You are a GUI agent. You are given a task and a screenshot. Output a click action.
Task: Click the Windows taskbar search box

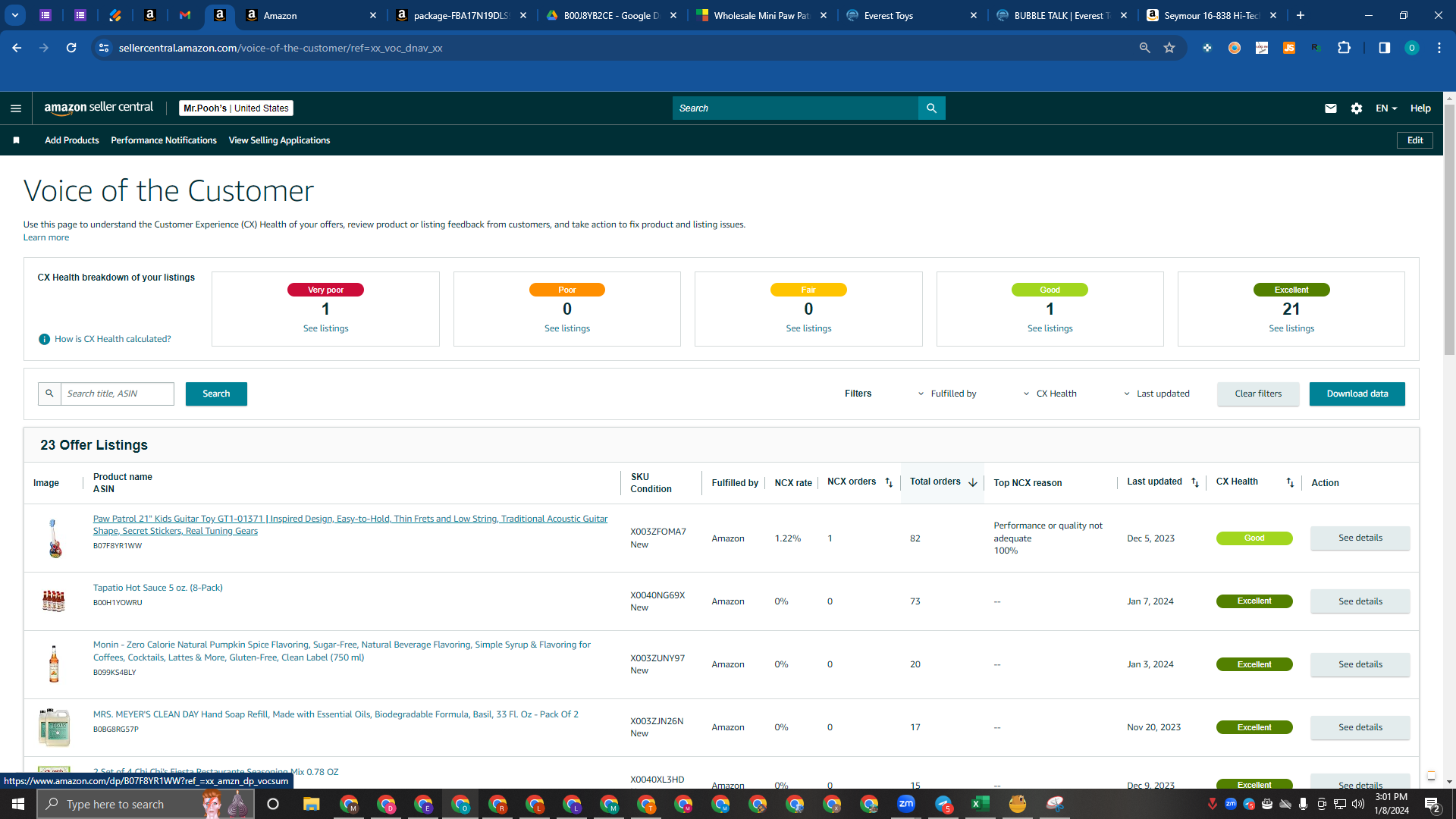[144, 804]
